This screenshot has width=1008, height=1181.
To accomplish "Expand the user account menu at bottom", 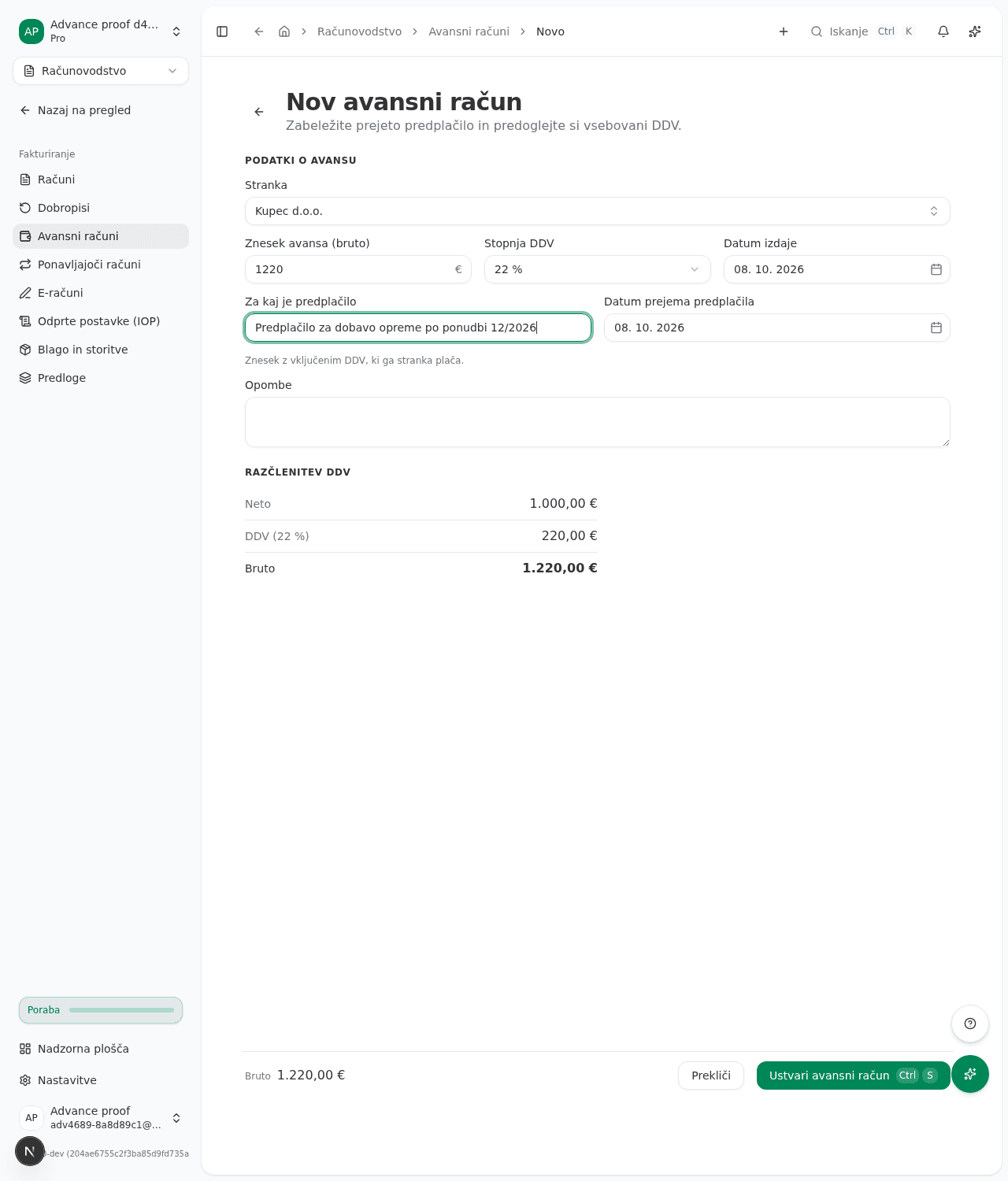I will [101, 1117].
